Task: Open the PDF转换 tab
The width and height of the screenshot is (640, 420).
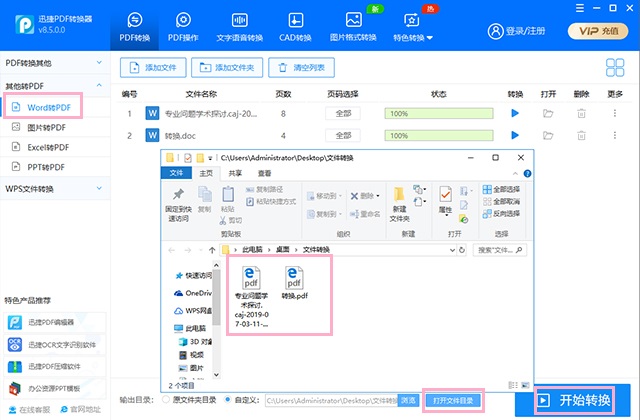Action: 134,27
